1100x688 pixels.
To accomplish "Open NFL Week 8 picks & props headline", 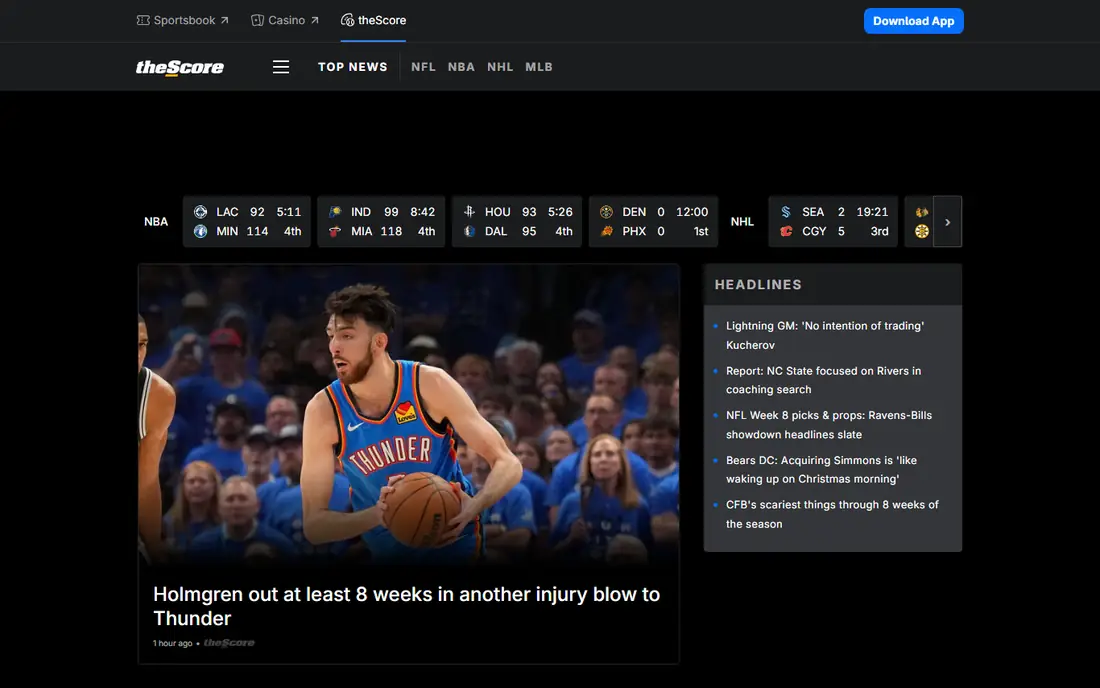I will [829, 425].
